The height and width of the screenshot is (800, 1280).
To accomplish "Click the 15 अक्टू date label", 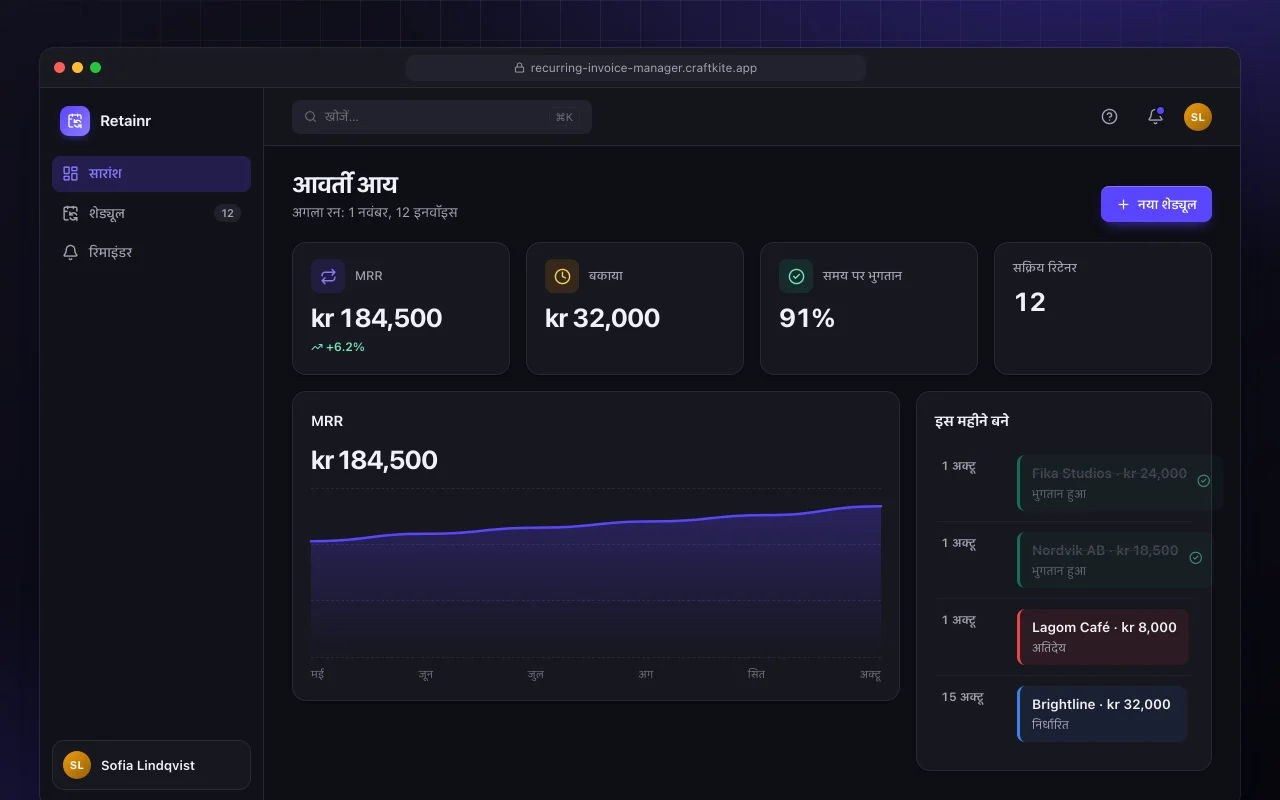I will pyautogui.click(x=963, y=697).
